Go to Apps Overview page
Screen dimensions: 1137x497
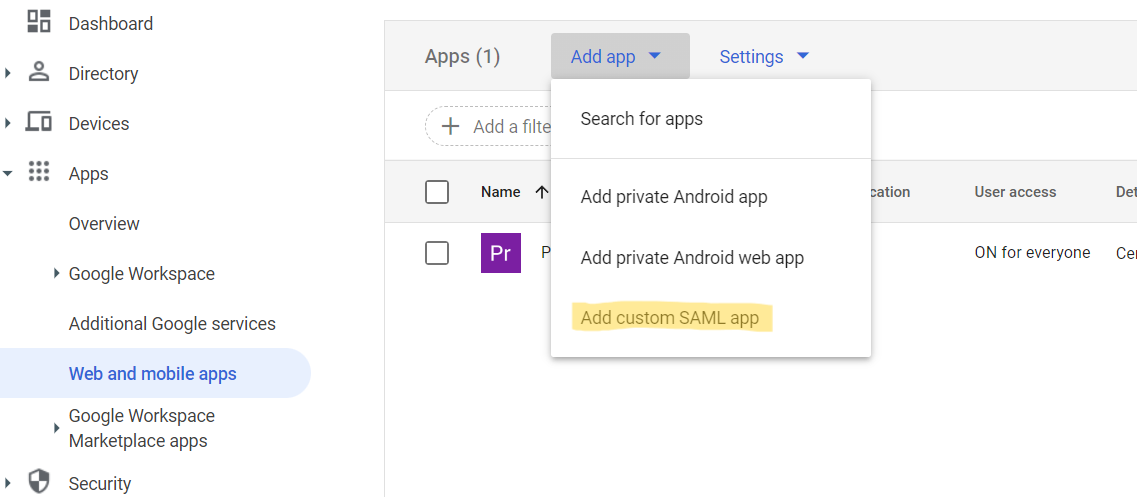pyautogui.click(x=104, y=223)
